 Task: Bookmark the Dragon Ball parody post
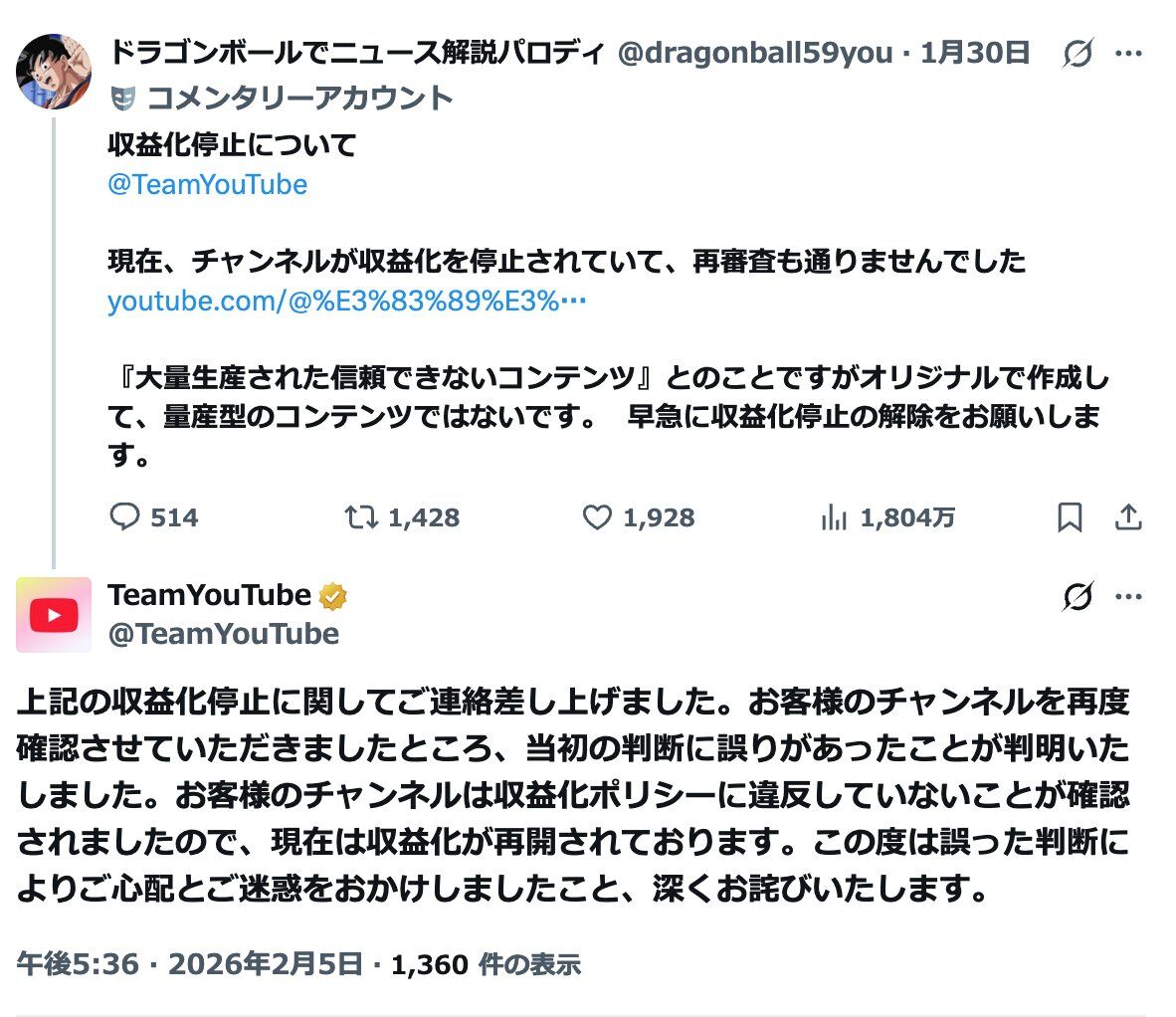1070,517
